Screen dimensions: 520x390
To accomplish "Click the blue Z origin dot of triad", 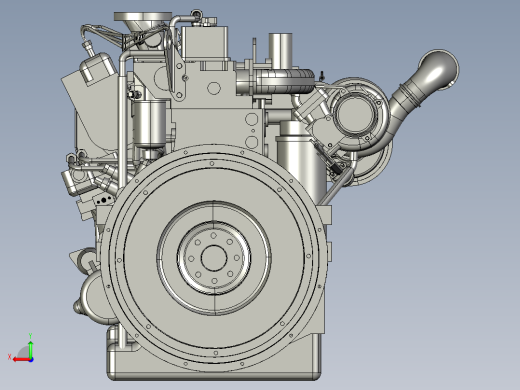I will [x=31, y=360].
